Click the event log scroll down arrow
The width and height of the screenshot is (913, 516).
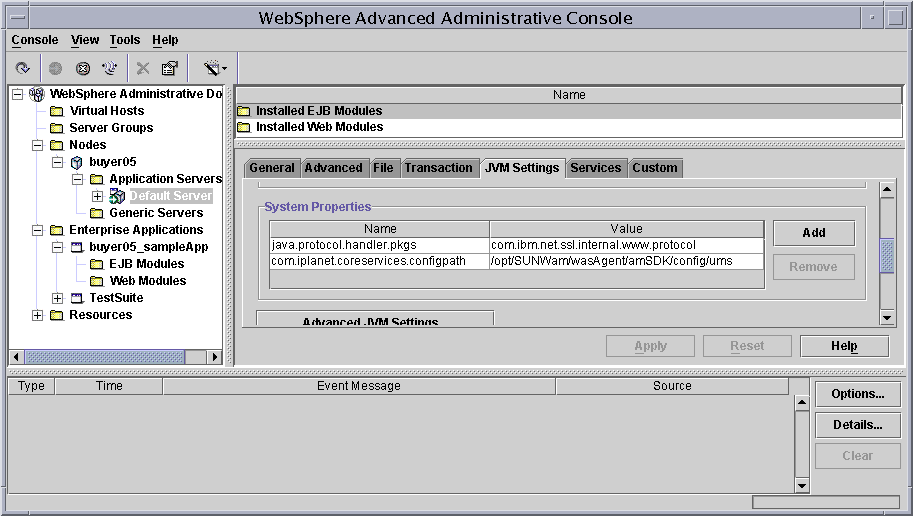tap(802, 485)
